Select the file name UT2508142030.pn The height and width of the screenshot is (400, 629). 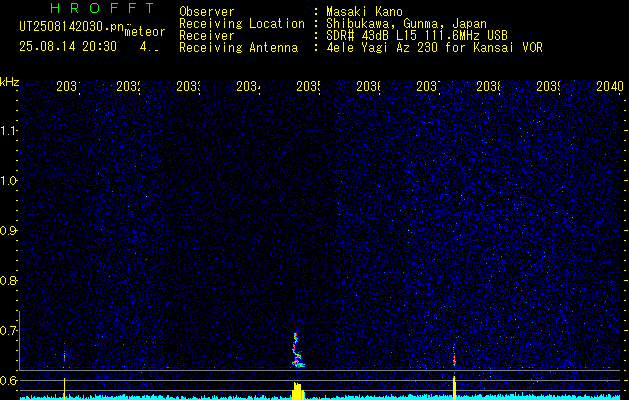71,27
